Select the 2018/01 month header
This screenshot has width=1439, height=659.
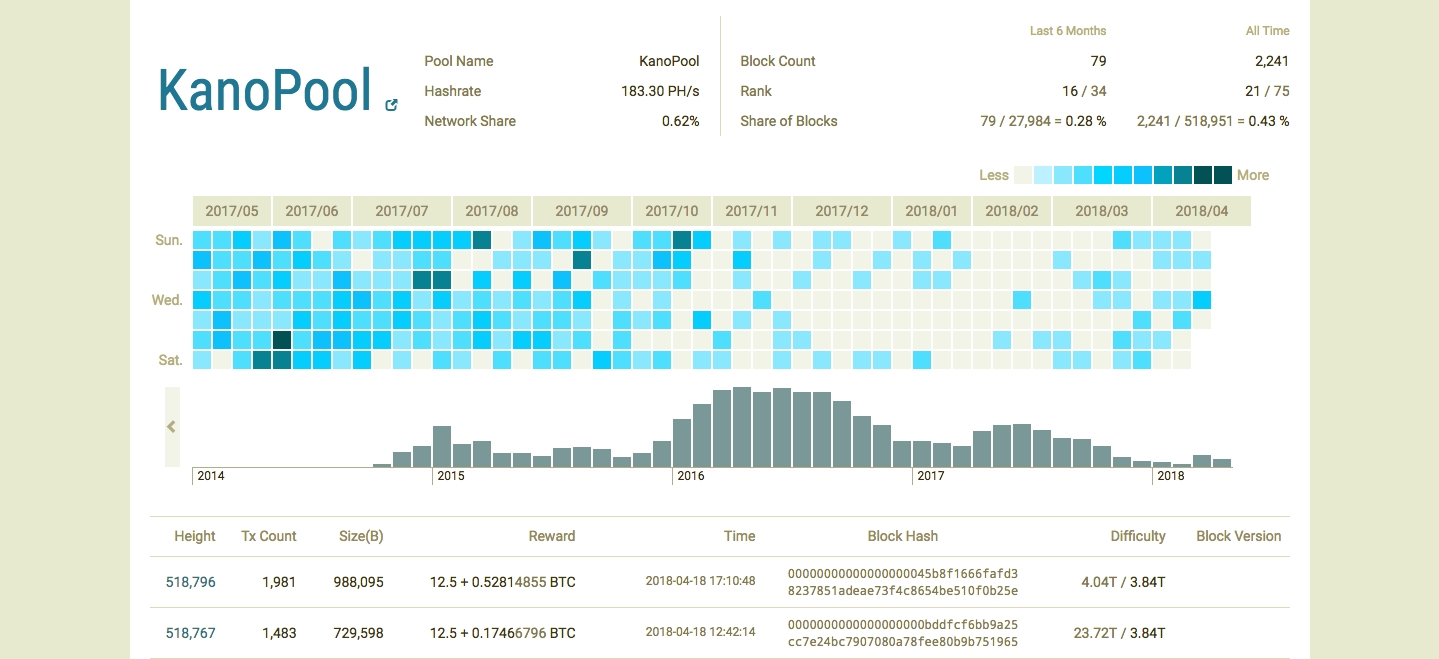(x=932, y=211)
